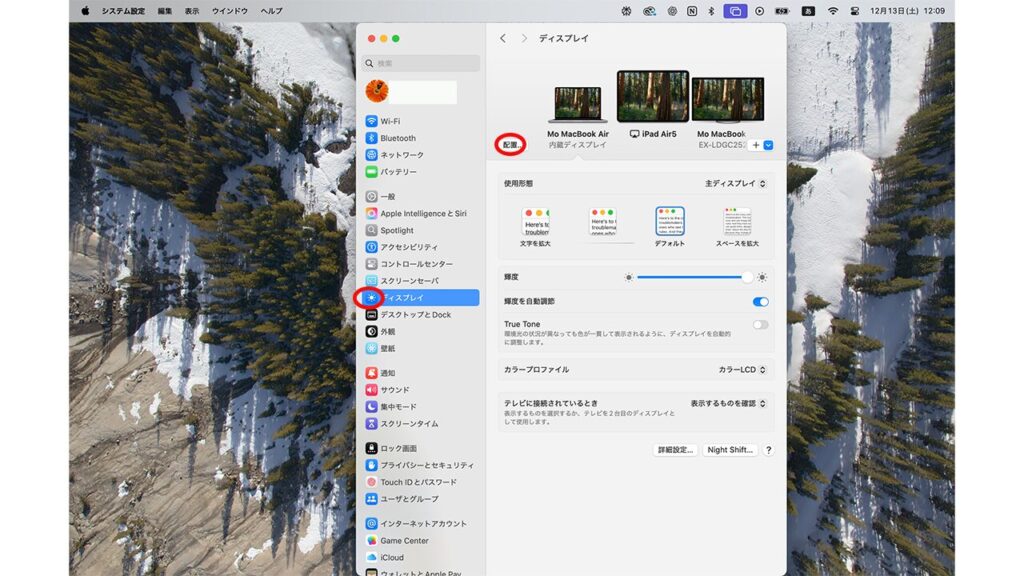Image resolution: width=1024 pixels, height=576 pixels.
Task: Select Bluetooth in the sidebar
Action: (397, 138)
